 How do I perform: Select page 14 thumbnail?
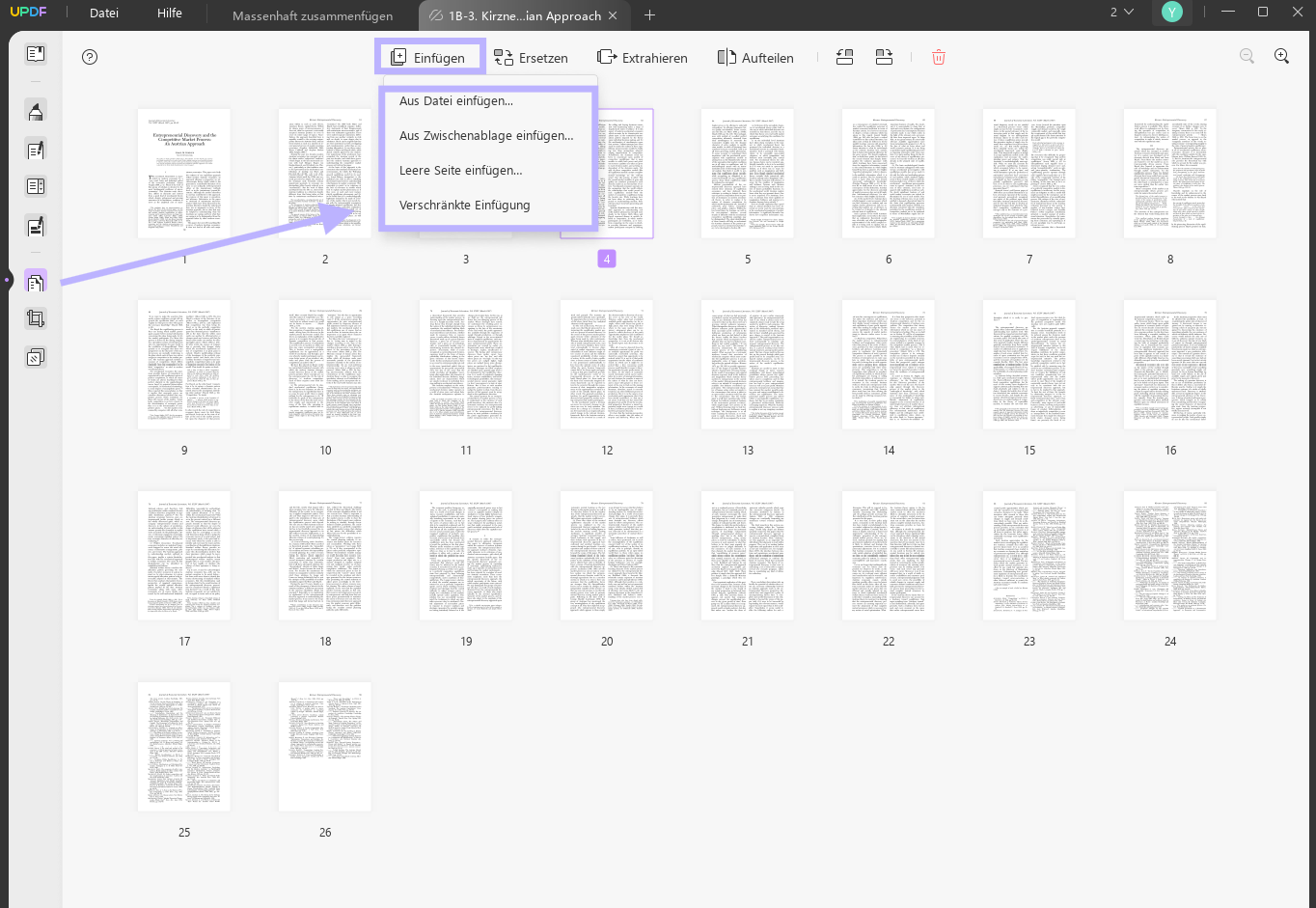tap(889, 364)
